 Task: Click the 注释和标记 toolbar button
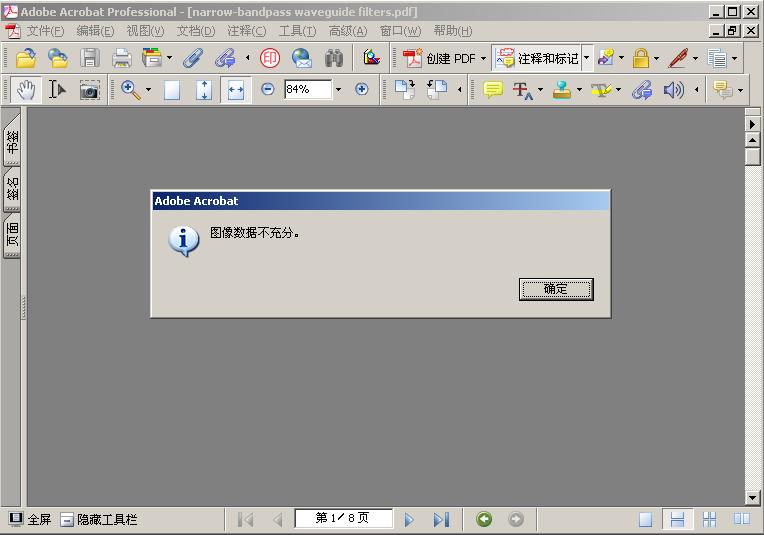537,58
